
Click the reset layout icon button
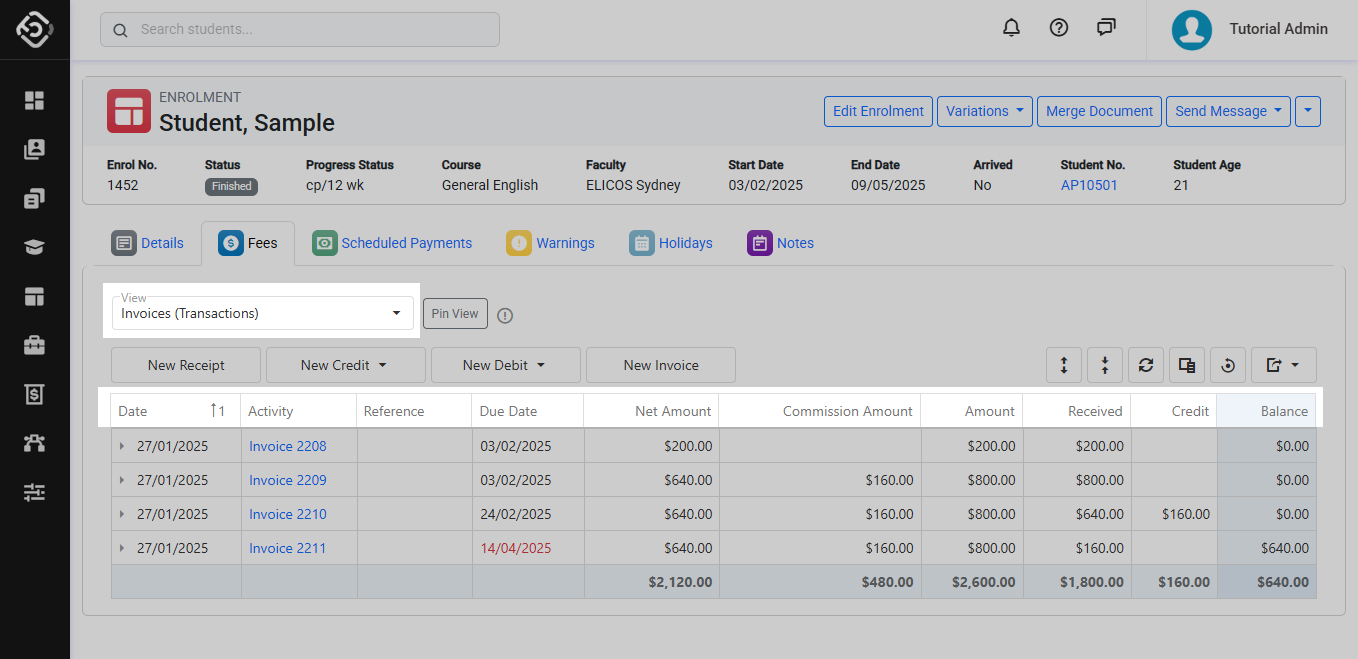(x=1228, y=365)
